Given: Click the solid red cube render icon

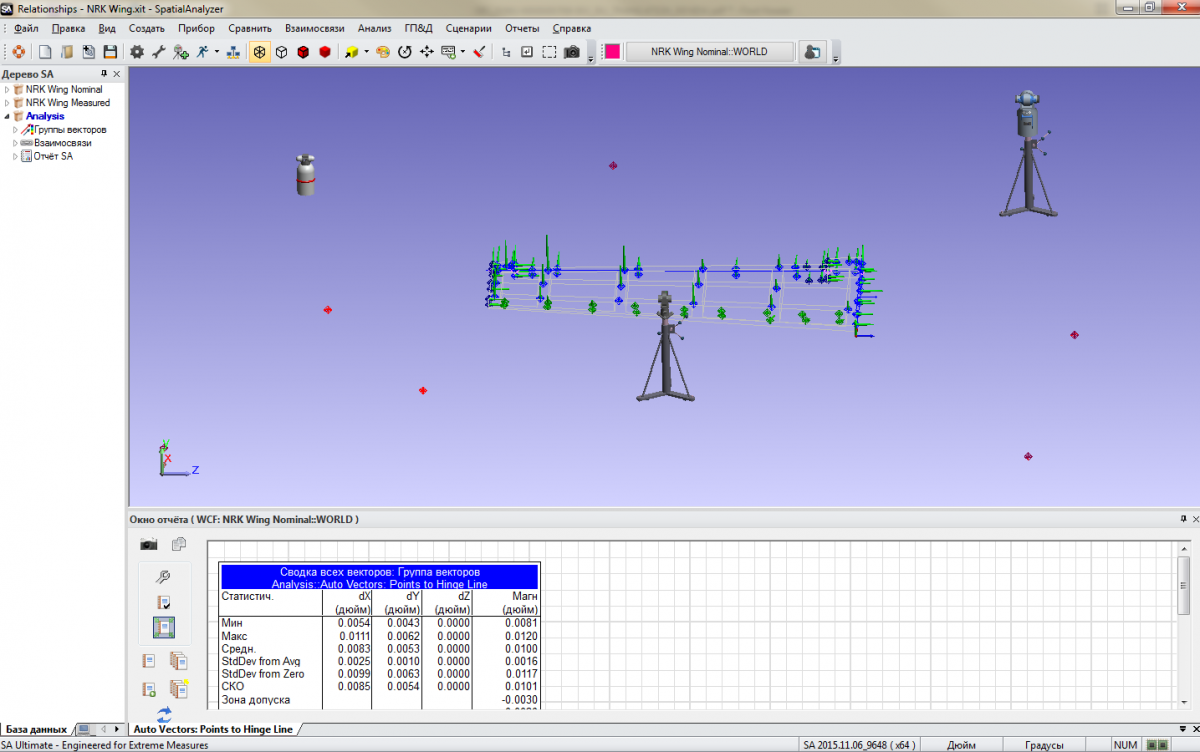Looking at the screenshot, I should [325, 52].
